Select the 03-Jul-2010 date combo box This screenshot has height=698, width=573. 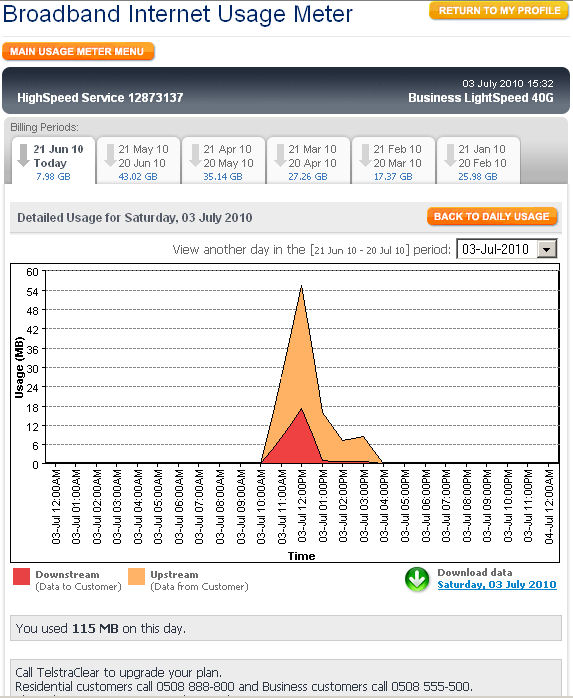pos(507,249)
